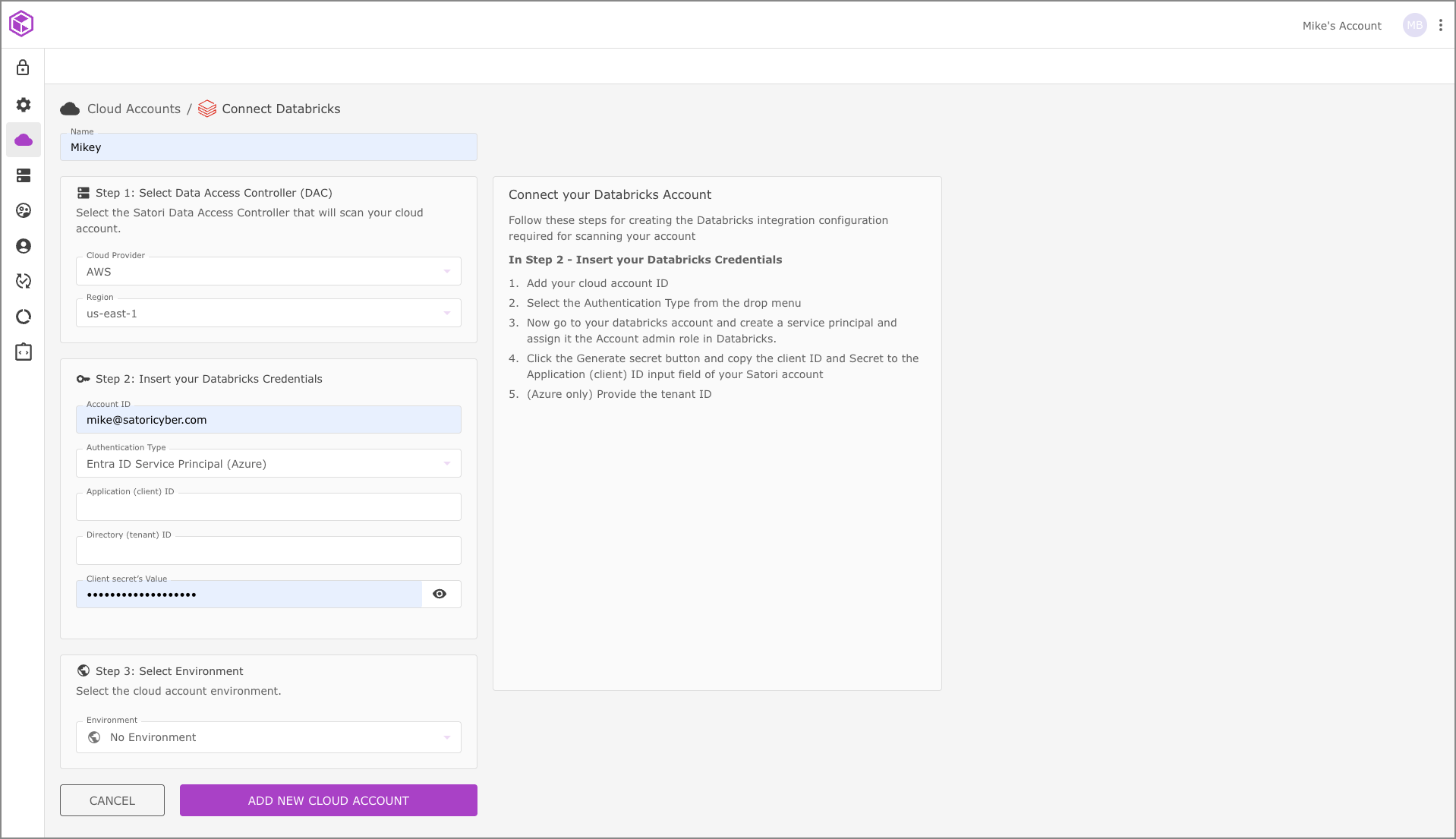Open the sync checkmark sidebar icon
1456x839 pixels.
click(24, 281)
